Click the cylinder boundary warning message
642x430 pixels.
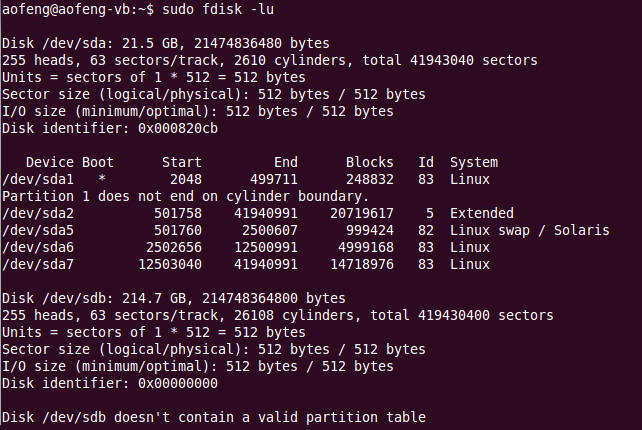(185, 196)
